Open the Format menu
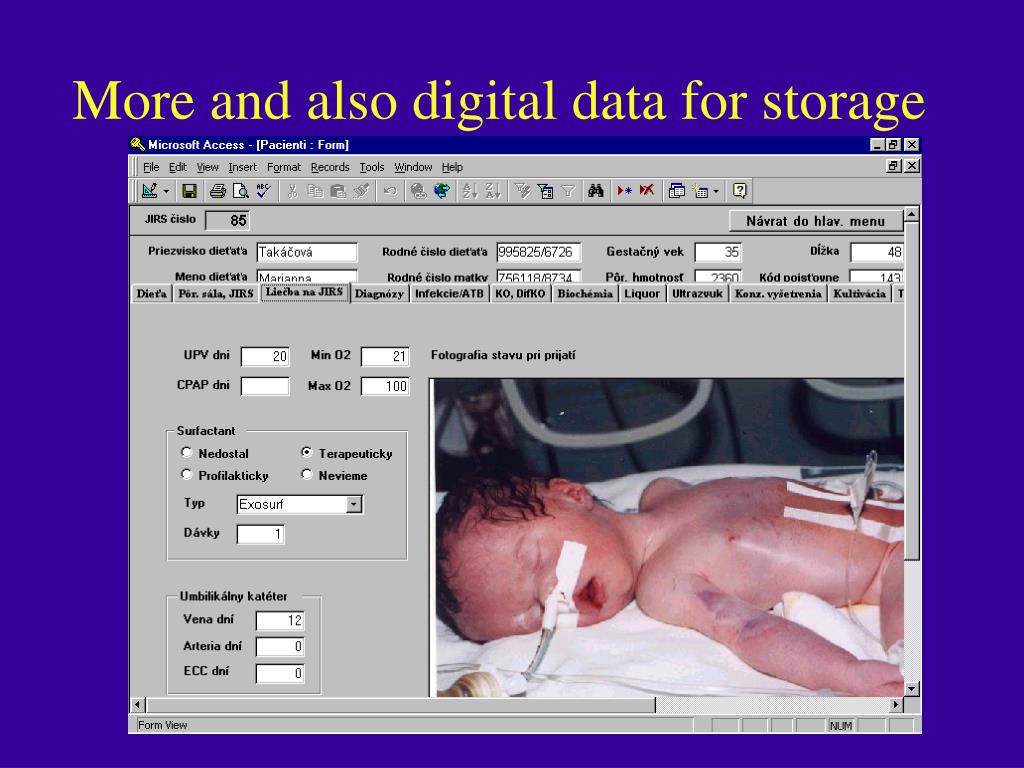 point(284,167)
